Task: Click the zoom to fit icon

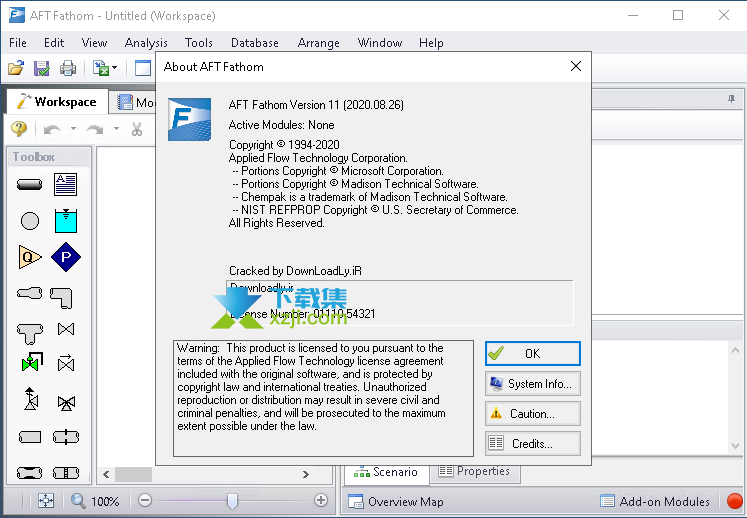Action: pos(46,501)
